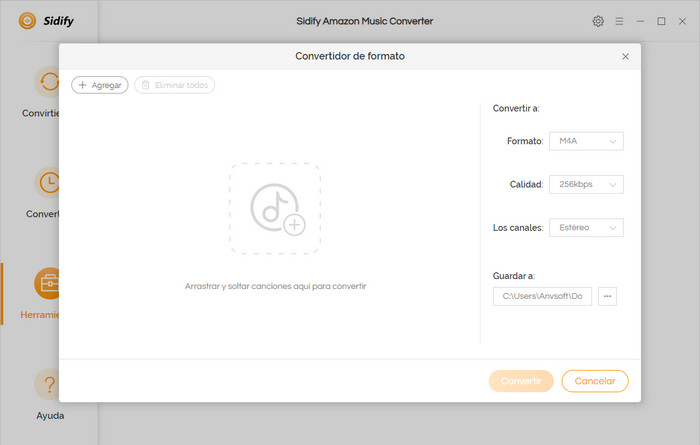Select the Convertir refresh-arrows sidebar icon
This screenshot has width=700, height=445.
[47, 82]
